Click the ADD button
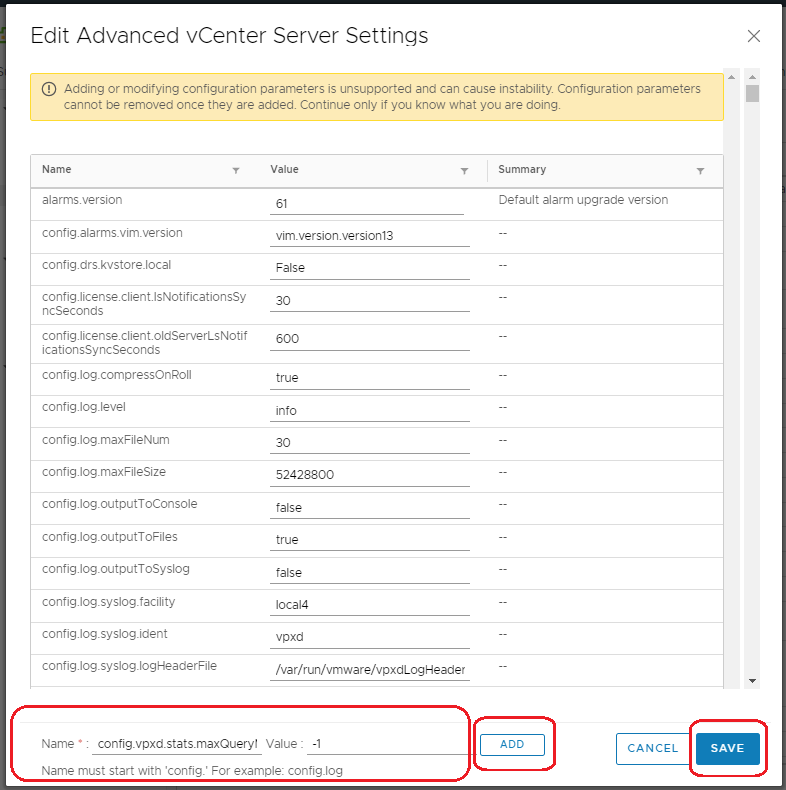 [x=512, y=745]
